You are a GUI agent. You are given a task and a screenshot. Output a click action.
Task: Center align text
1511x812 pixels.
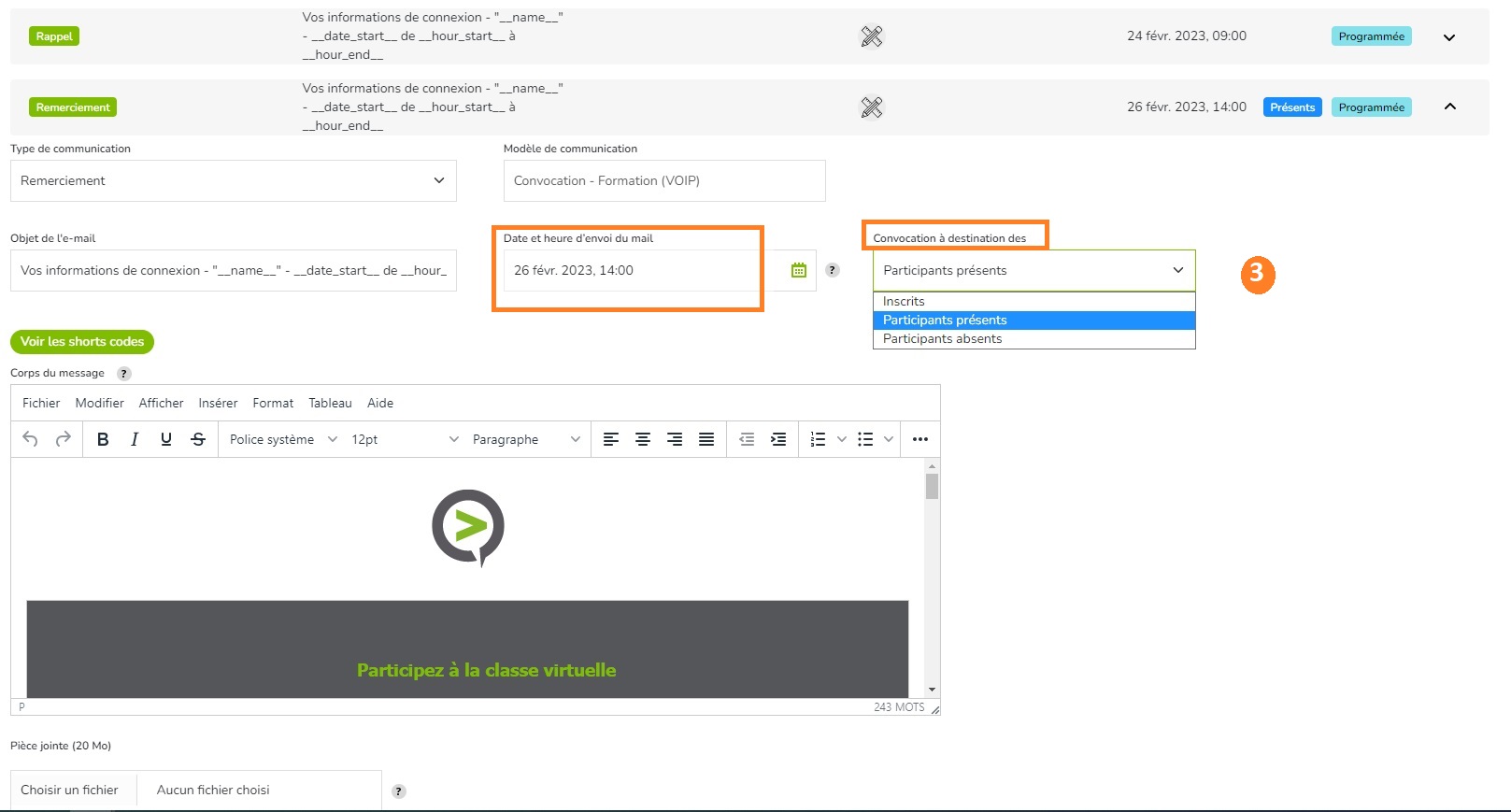[643, 439]
